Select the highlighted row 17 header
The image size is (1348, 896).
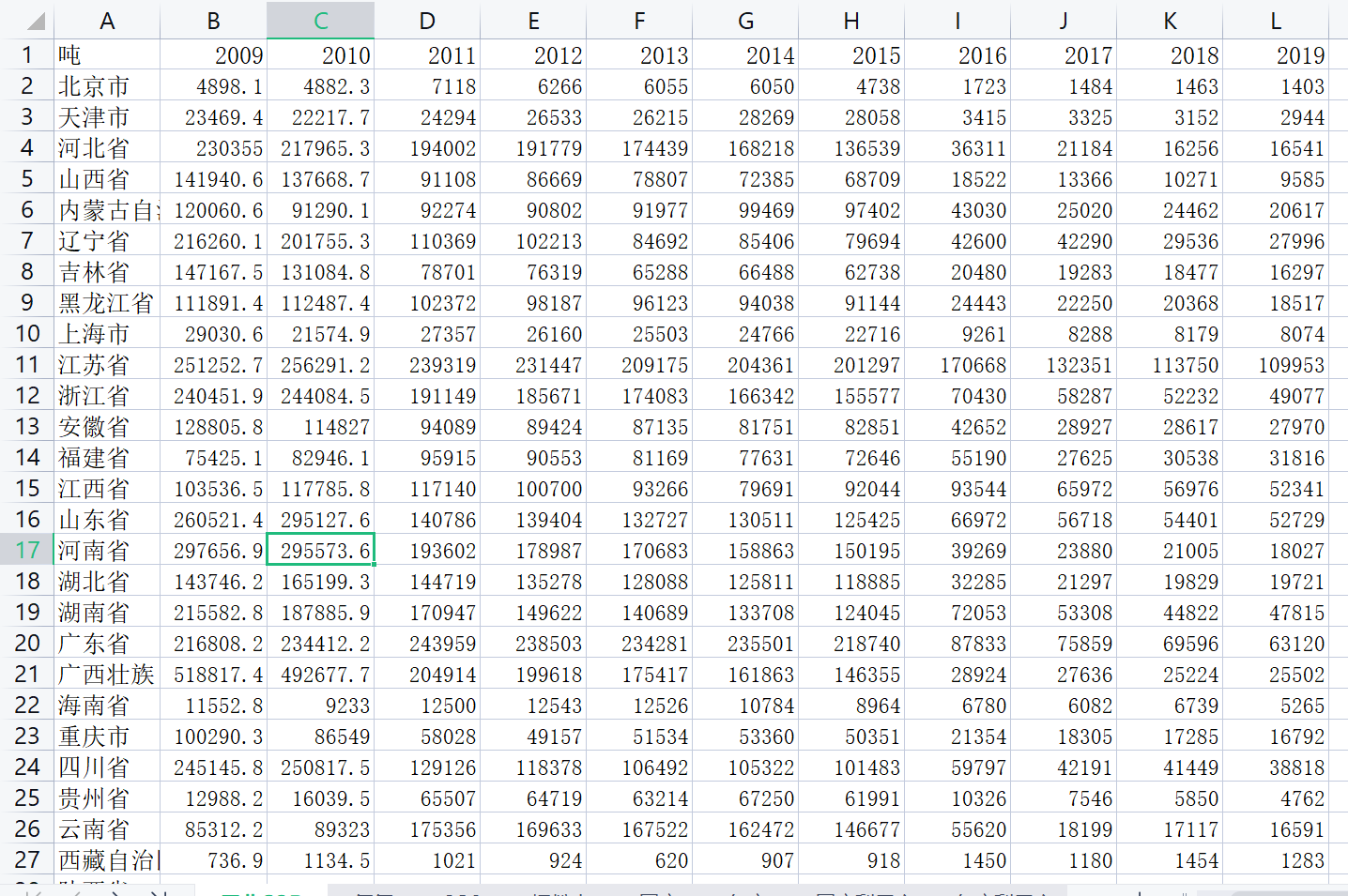pos(27,551)
